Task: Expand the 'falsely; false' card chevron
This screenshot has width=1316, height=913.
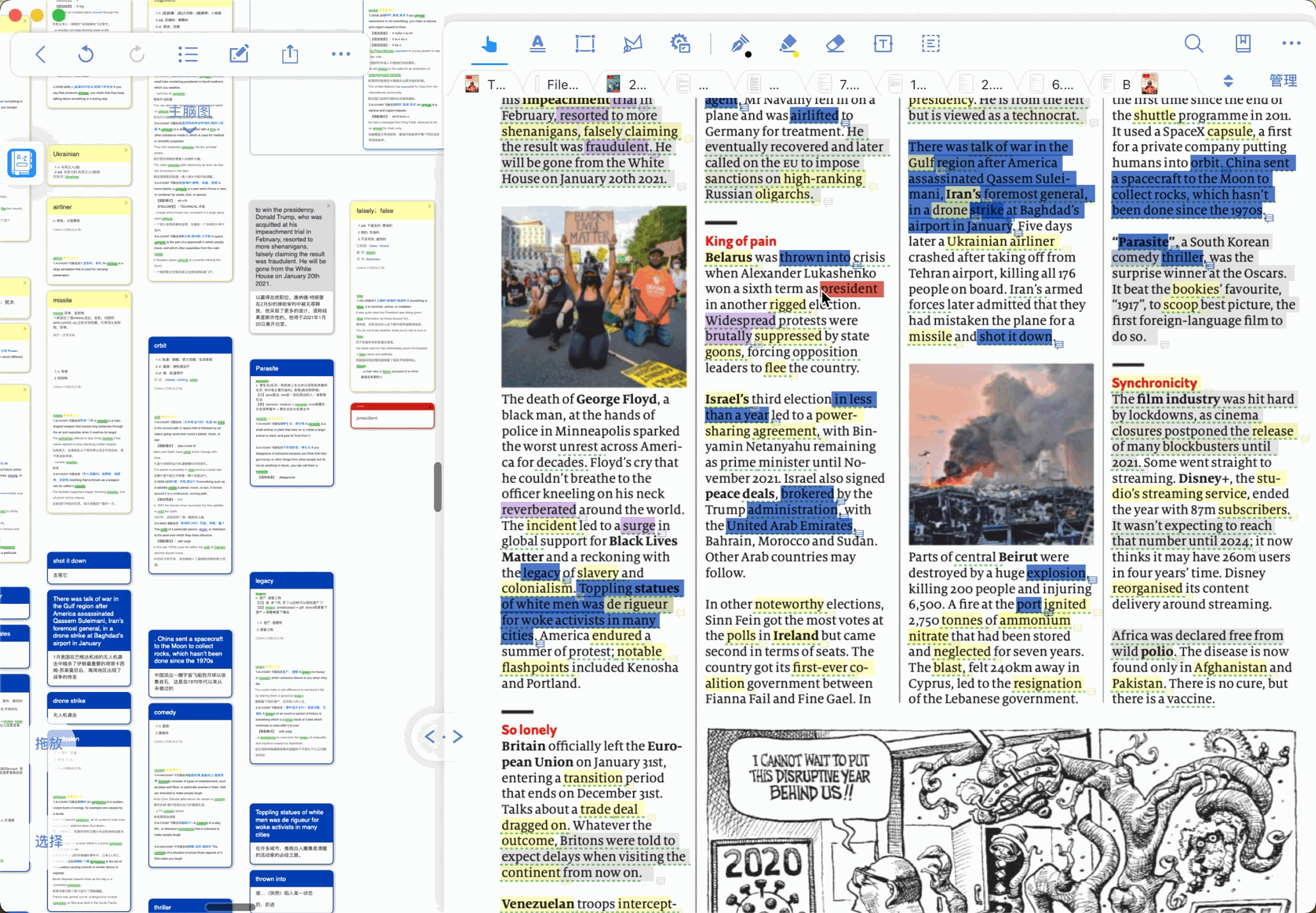Action: (429, 207)
